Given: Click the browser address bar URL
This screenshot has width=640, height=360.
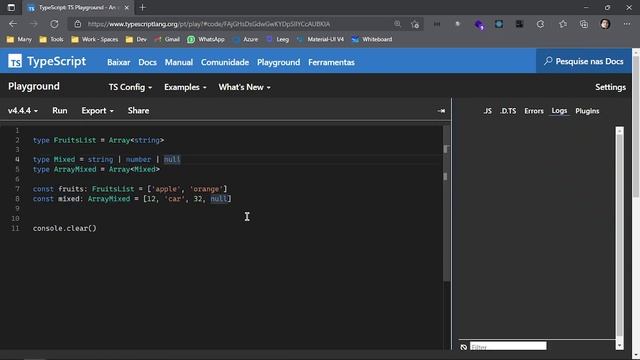Looking at the screenshot, I should tap(209, 24).
